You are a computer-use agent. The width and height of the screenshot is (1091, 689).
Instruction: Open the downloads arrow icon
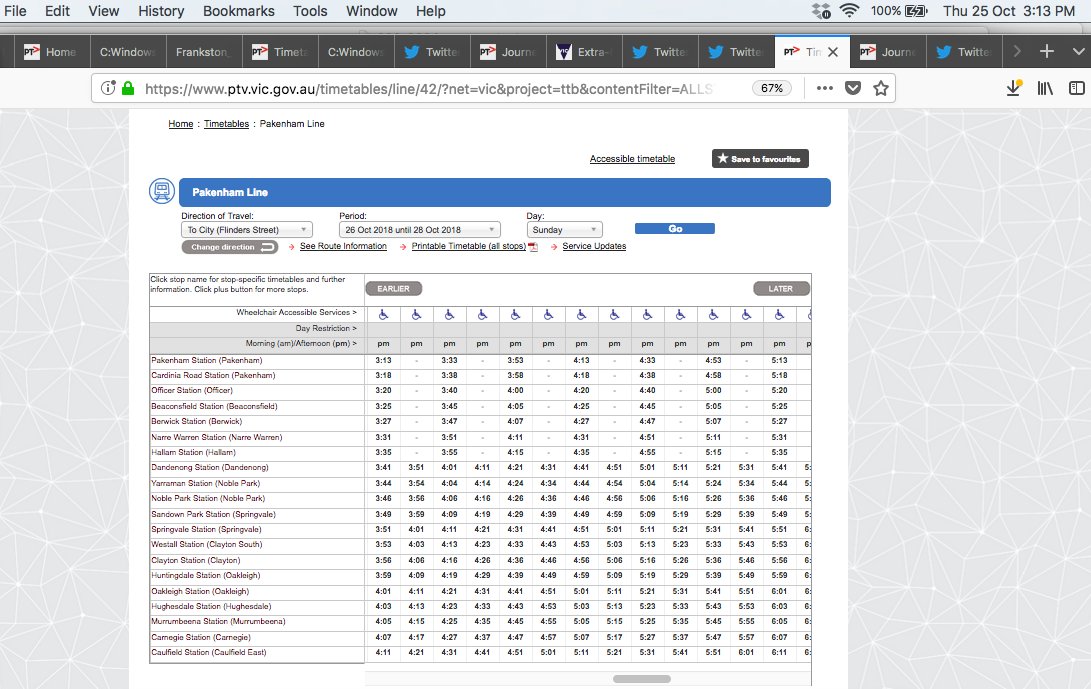1014,88
